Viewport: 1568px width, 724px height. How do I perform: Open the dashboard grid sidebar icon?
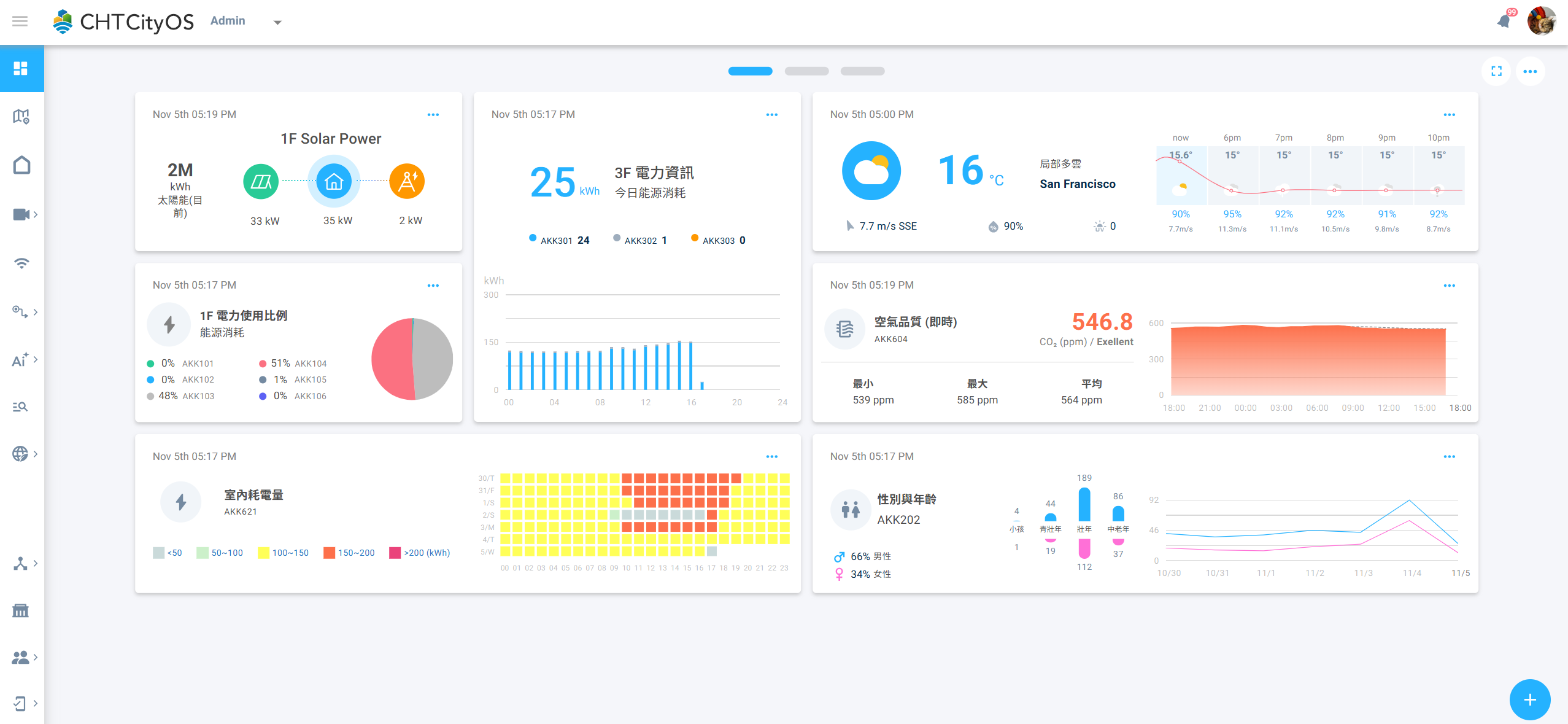coord(21,68)
